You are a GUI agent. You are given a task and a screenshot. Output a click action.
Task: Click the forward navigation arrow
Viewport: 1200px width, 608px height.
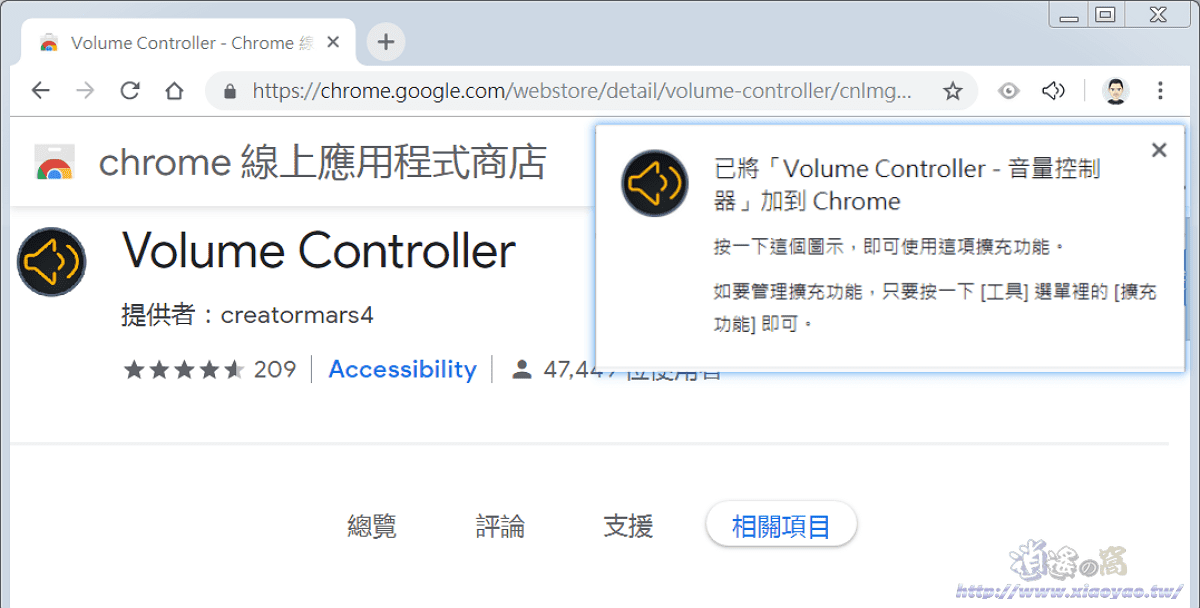click(x=85, y=91)
